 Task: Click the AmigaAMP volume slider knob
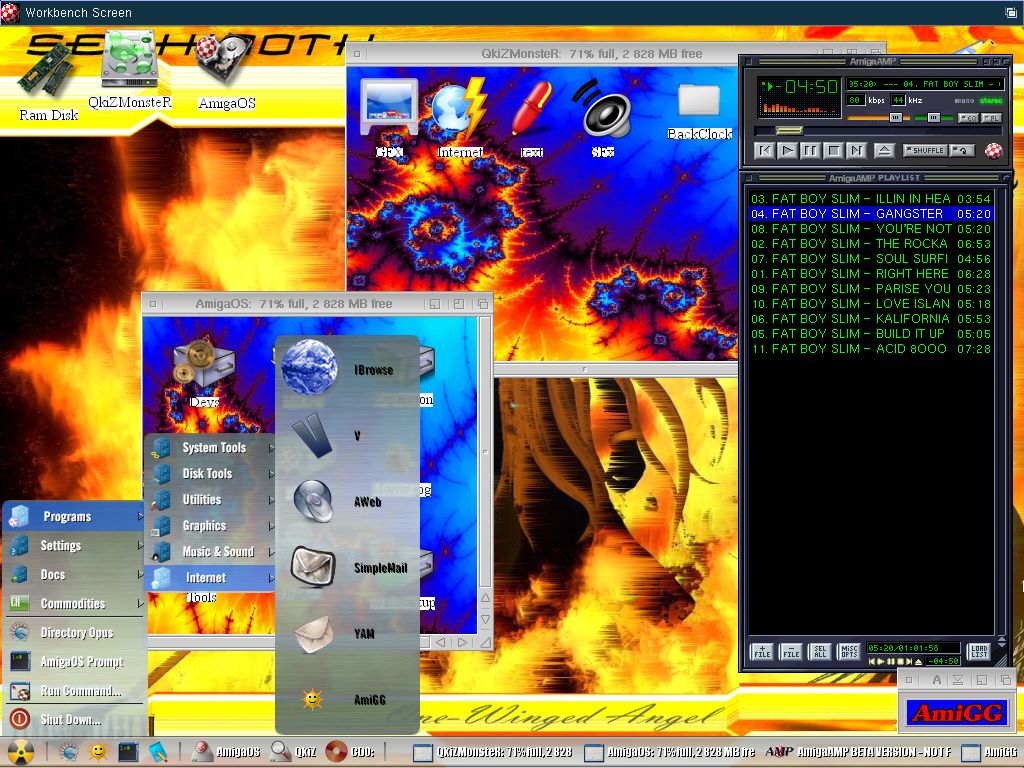[x=896, y=118]
